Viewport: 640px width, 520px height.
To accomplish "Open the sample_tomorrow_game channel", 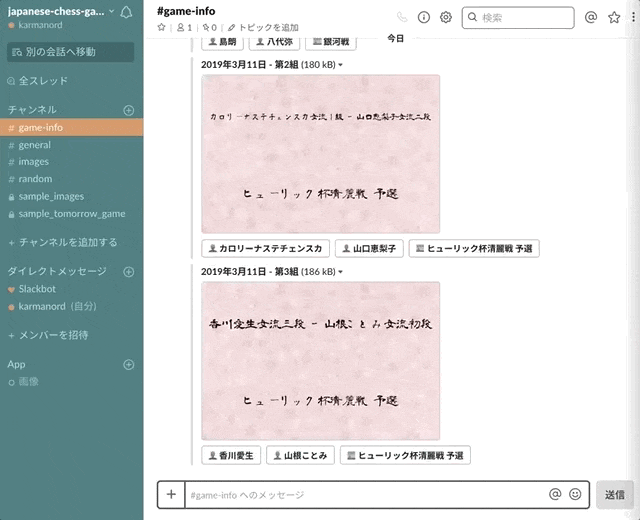I will coord(71,214).
